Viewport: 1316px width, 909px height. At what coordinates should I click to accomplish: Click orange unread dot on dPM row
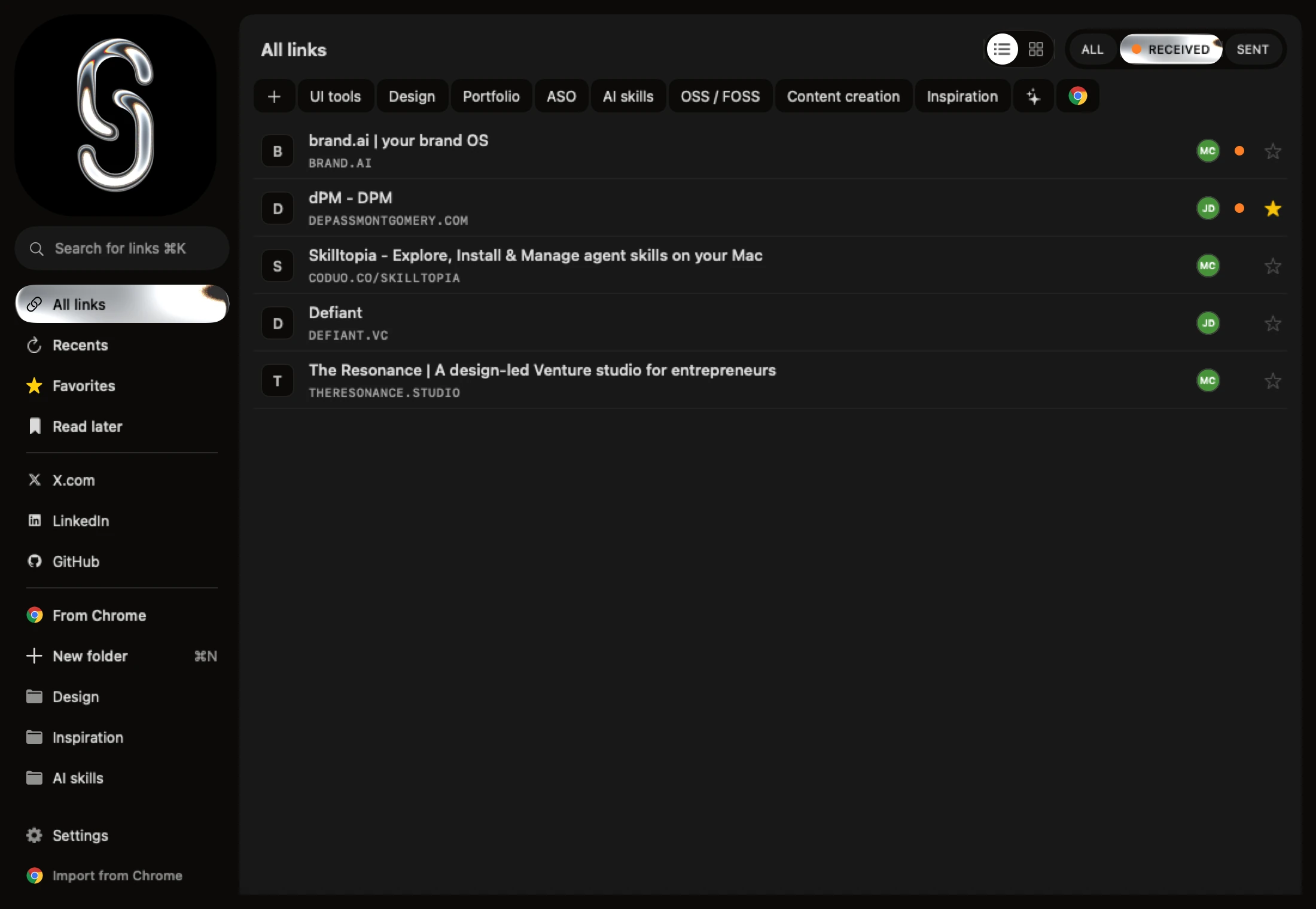click(1239, 208)
